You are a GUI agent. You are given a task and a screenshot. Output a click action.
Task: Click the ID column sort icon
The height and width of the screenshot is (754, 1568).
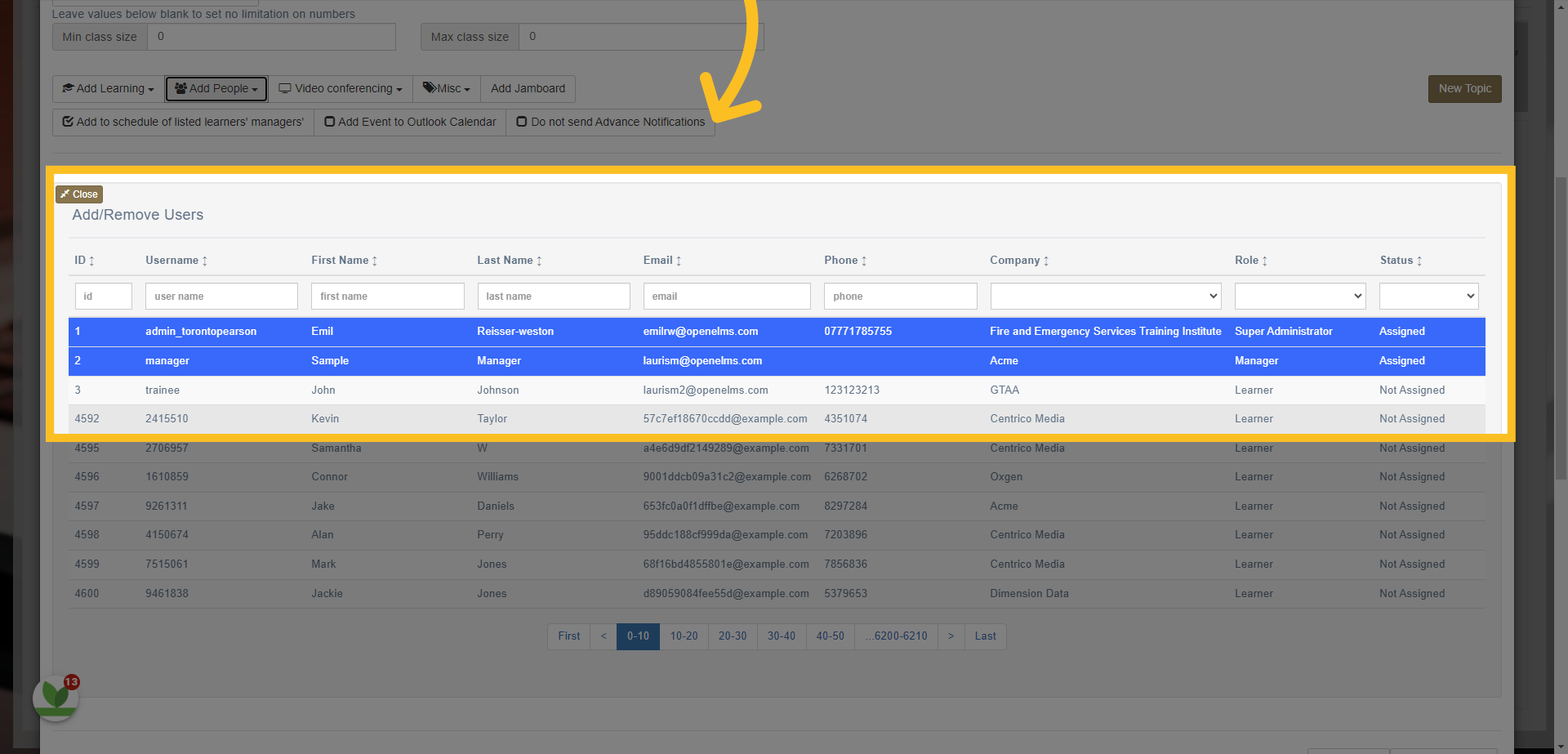pyautogui.click(x=91, y=261)
